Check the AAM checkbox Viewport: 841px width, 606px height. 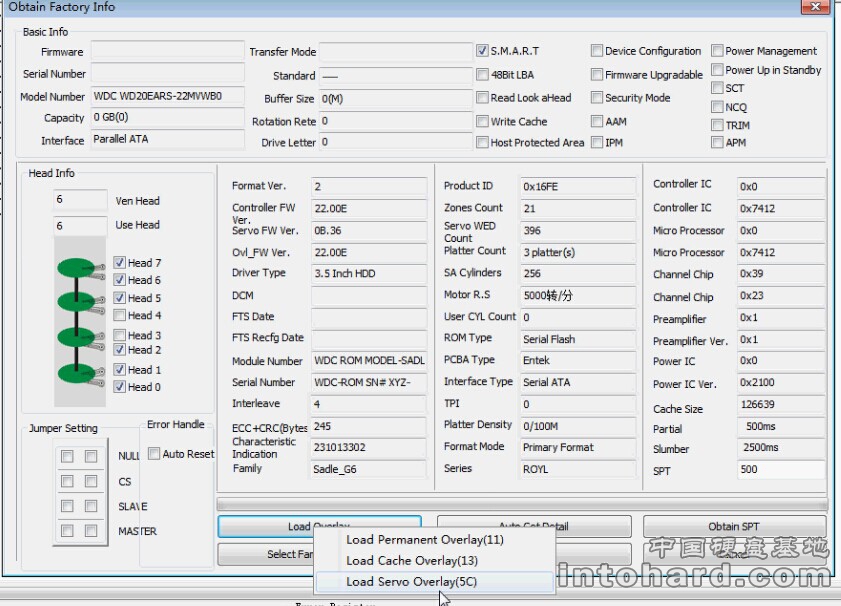596,121
